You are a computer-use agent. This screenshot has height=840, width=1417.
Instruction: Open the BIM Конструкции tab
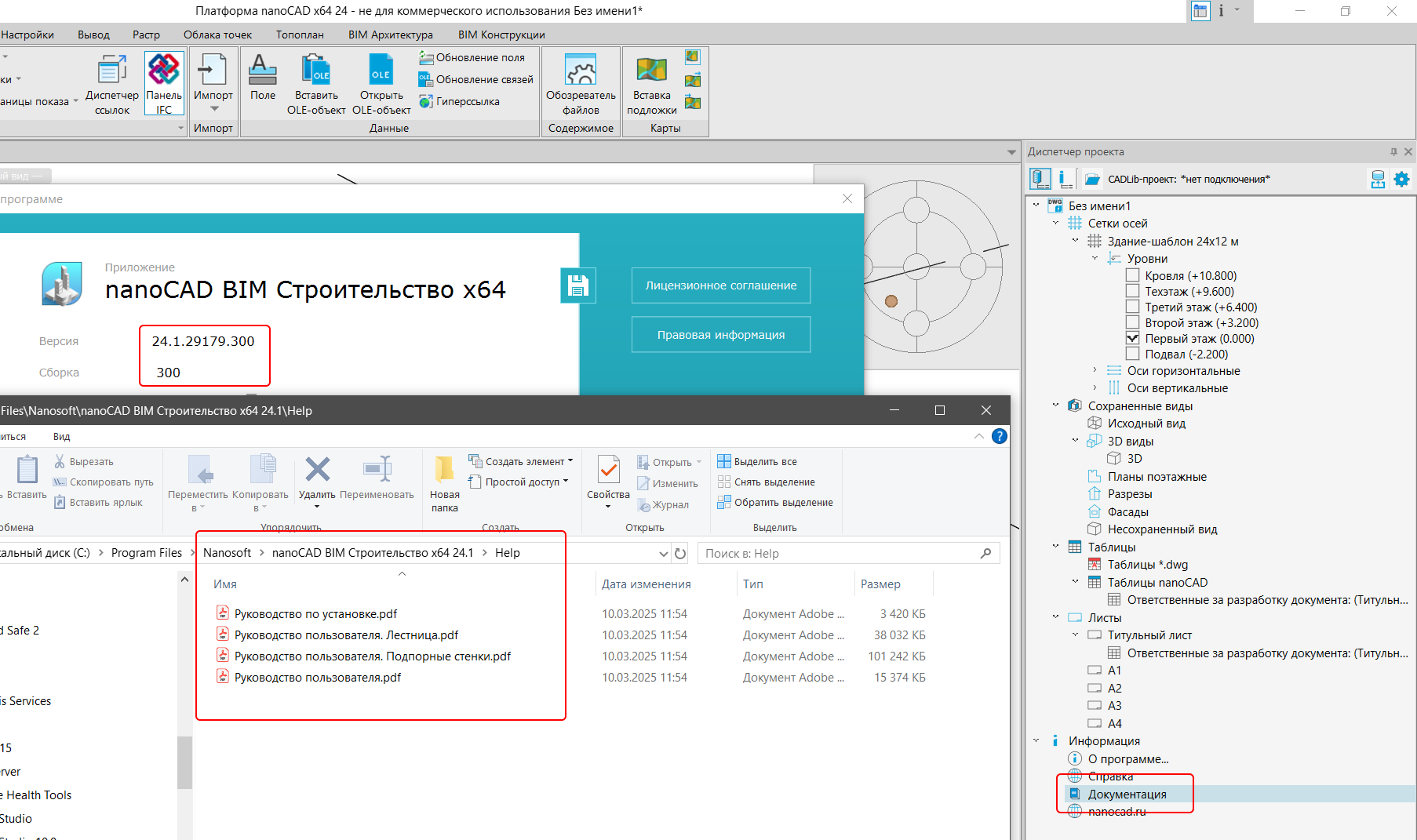pos(501,35)
